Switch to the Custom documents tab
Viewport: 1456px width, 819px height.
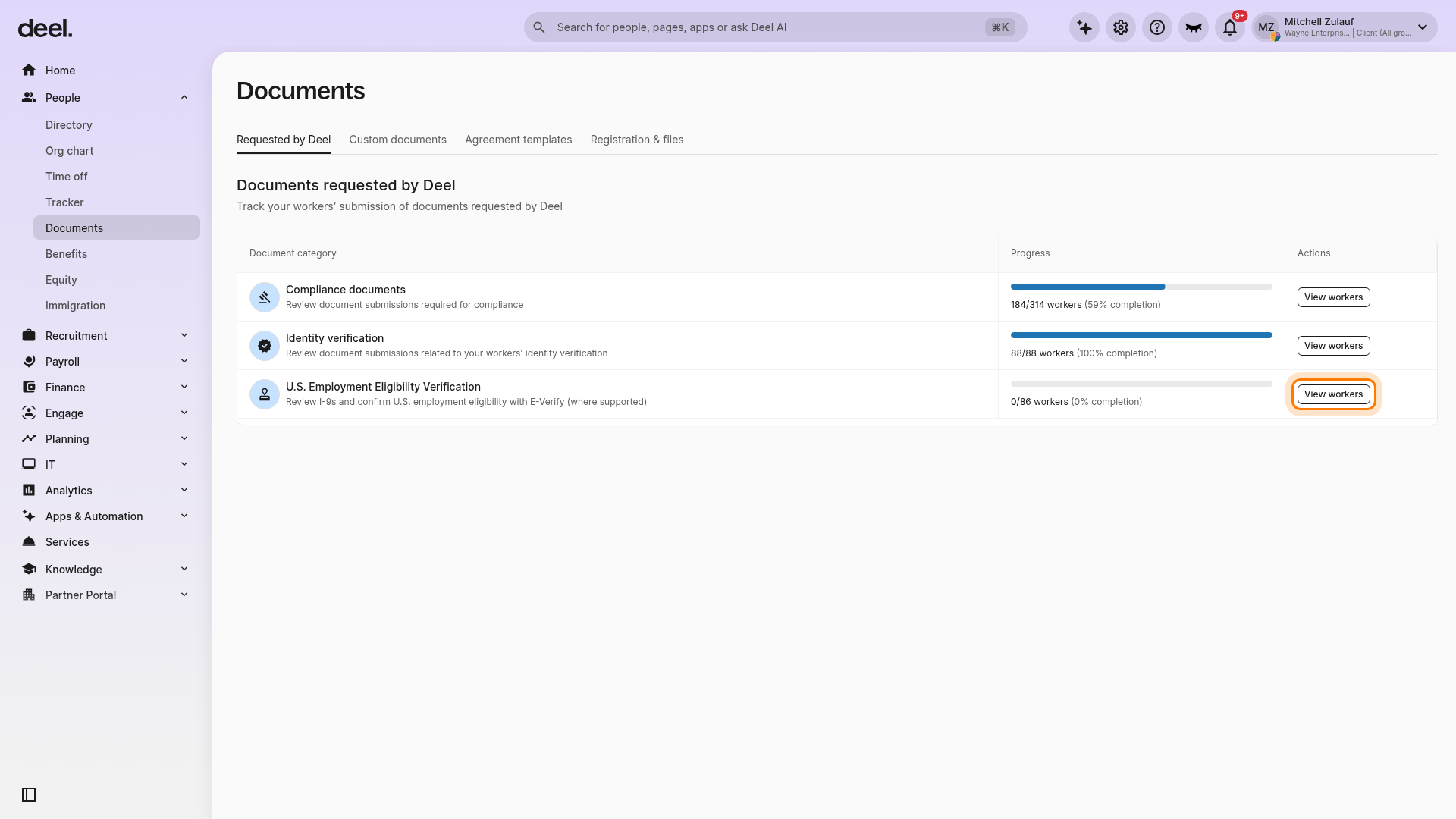click(x=397, y=140)
